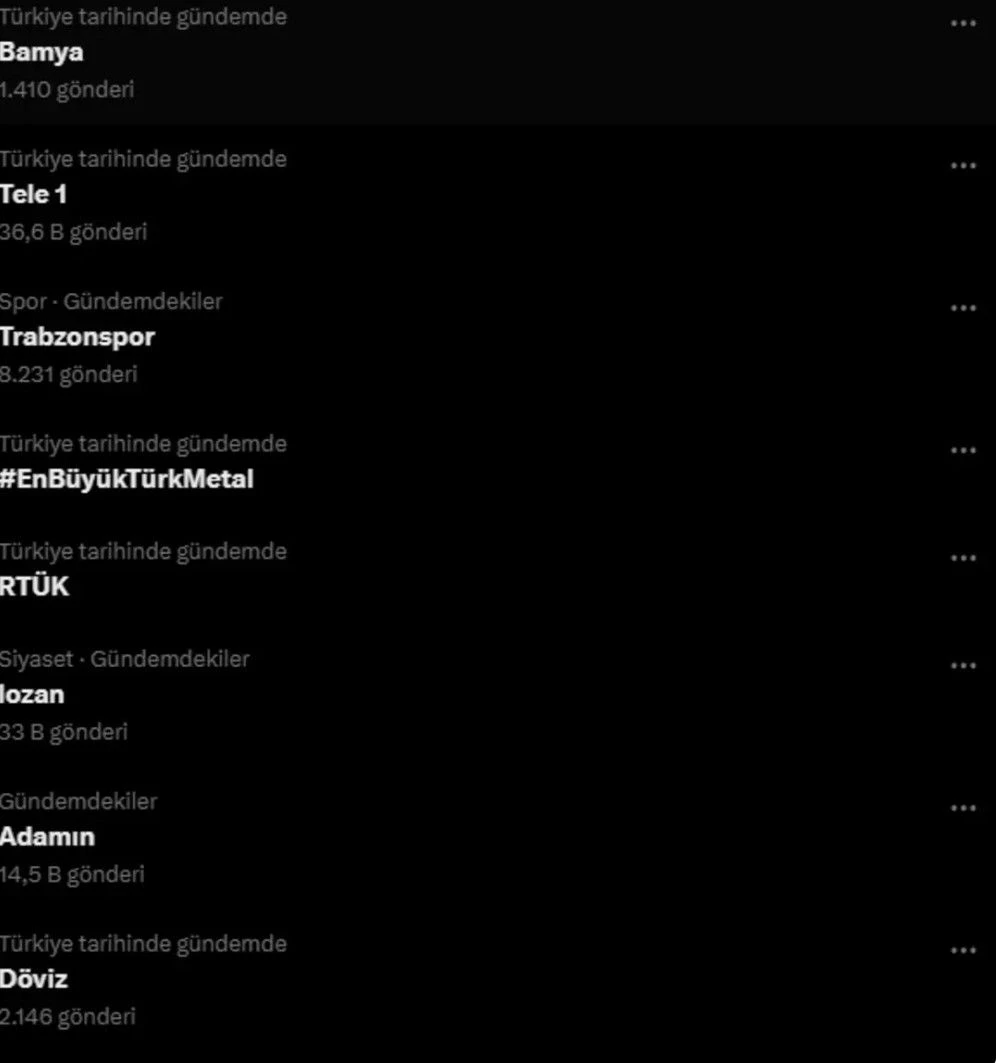Open the Bamya trending topic
The image size is (996, 1063).
(x=41, y=53)
